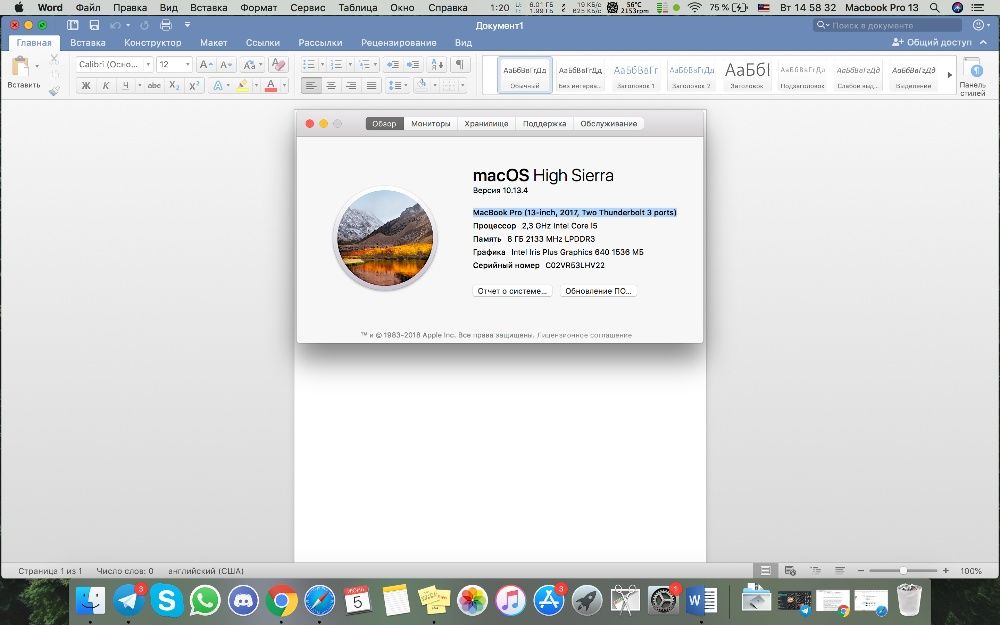Open the Хранилище tab in About This Mac
The image size is (1000, 625).
point(486,124)
